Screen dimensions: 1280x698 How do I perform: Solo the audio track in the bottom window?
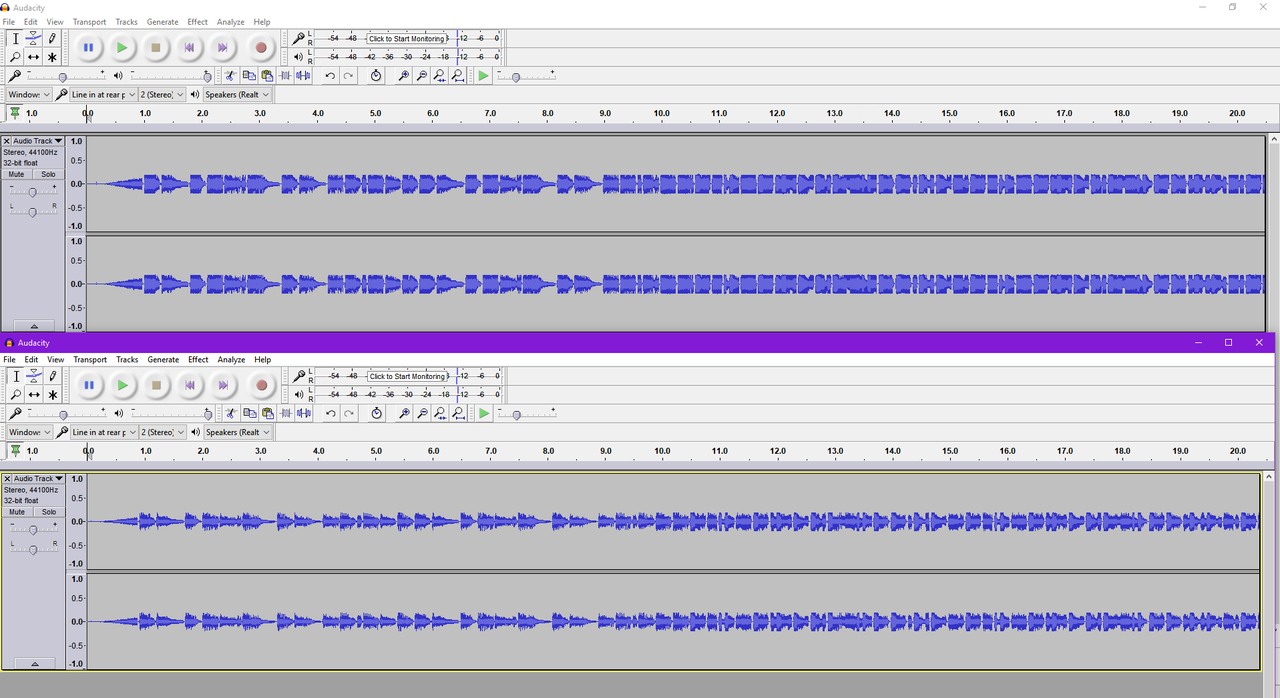[x=48, y=512]
